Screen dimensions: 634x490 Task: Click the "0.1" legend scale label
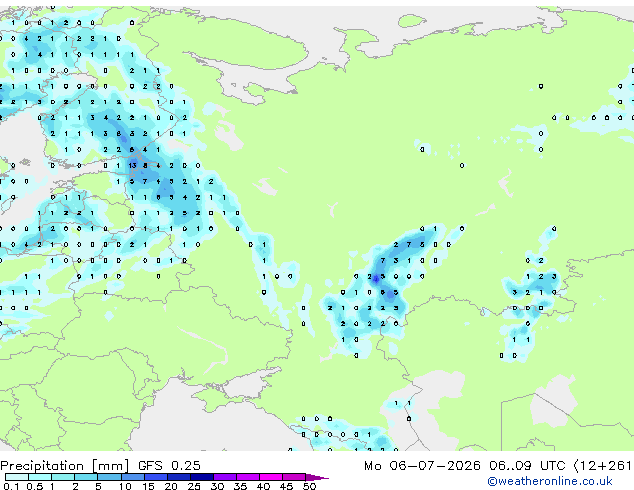point(11,486)
